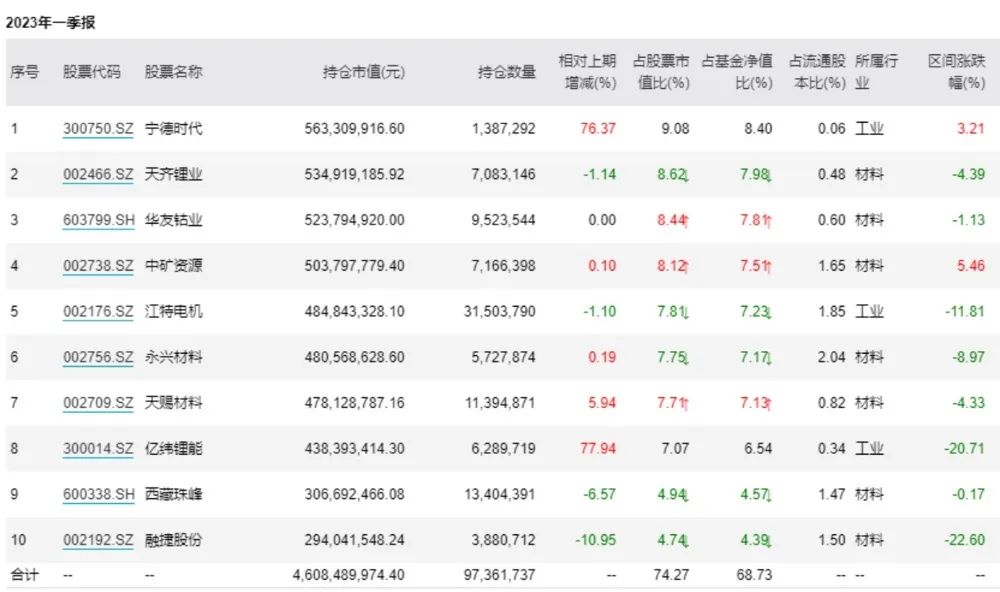The width and height of the screenshot is (1000, 592).
Task: Click holding value 438,393,414.30
Action: pos(355,448)
